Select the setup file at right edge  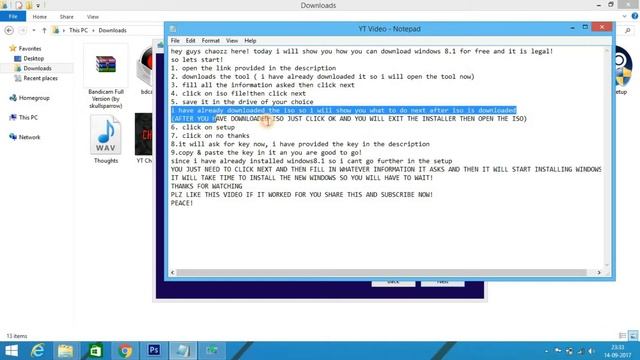tap(622, 70)
